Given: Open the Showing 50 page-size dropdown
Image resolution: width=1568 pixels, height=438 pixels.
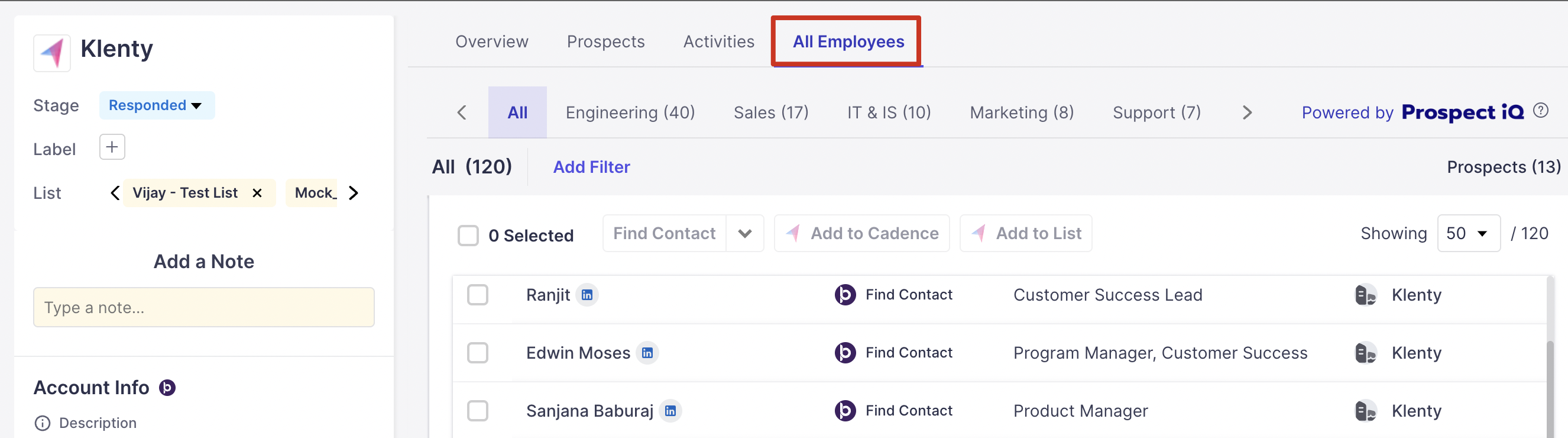Looking at the screenshot, I should point(1467,233).
